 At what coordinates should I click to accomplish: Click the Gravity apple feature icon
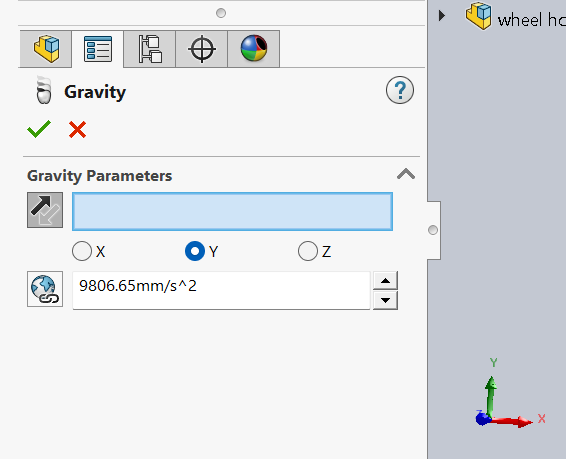coord(44,90)
